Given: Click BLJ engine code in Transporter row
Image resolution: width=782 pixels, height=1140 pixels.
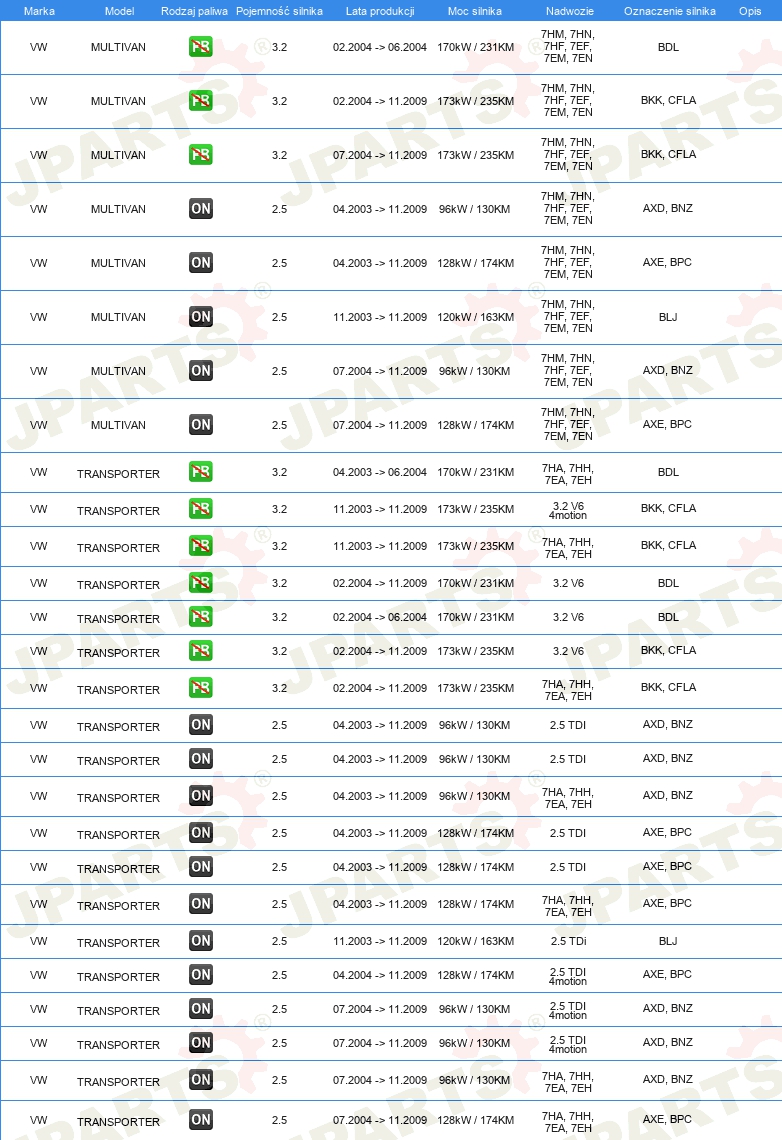Looking at the screenshot, I should (x=668, y=941).
